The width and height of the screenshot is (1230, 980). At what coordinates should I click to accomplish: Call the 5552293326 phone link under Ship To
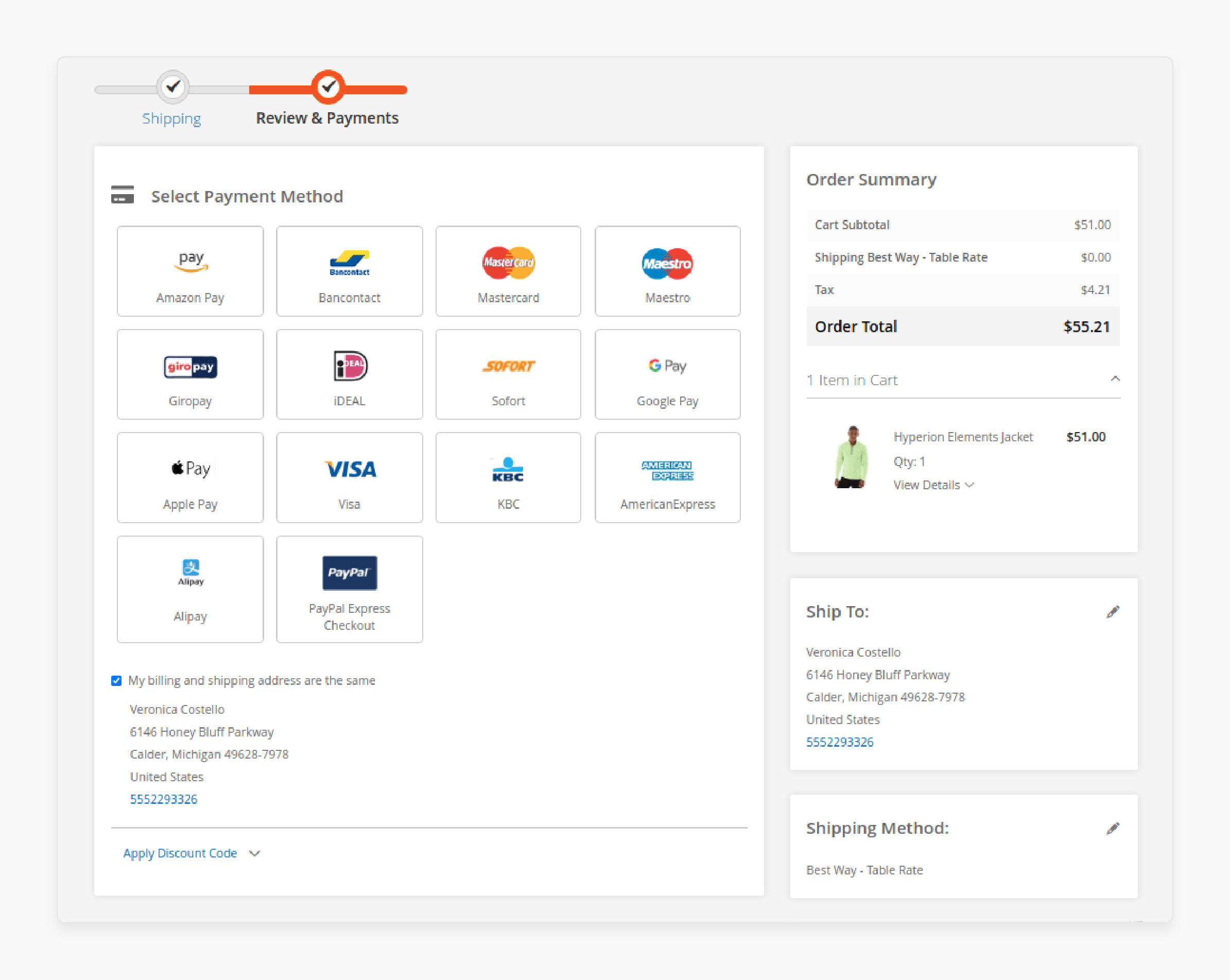click(x=839, y=742)
